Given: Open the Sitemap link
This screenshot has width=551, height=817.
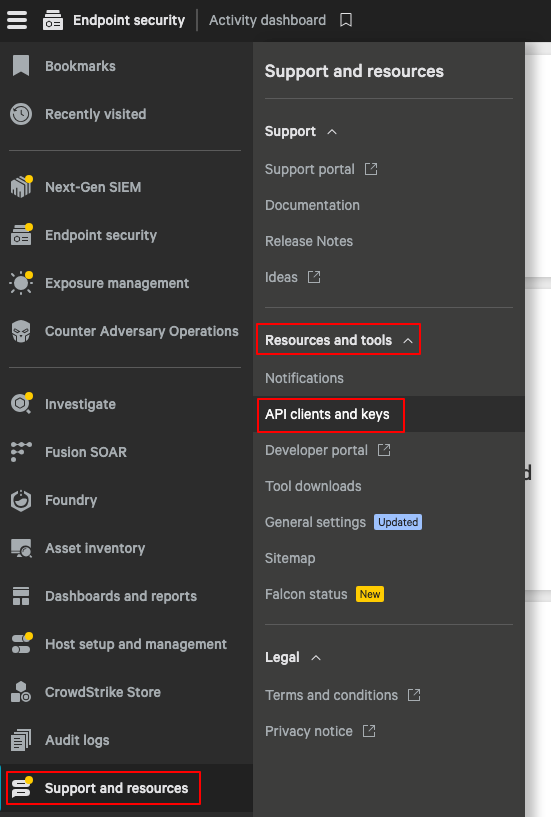Looking at the screenshot, I should [x=290, y=559].
